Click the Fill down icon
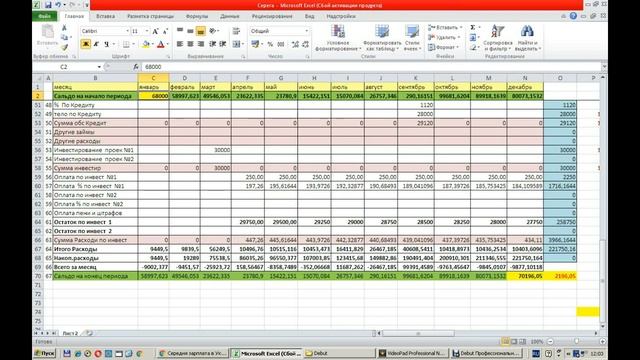 point(473,38)
